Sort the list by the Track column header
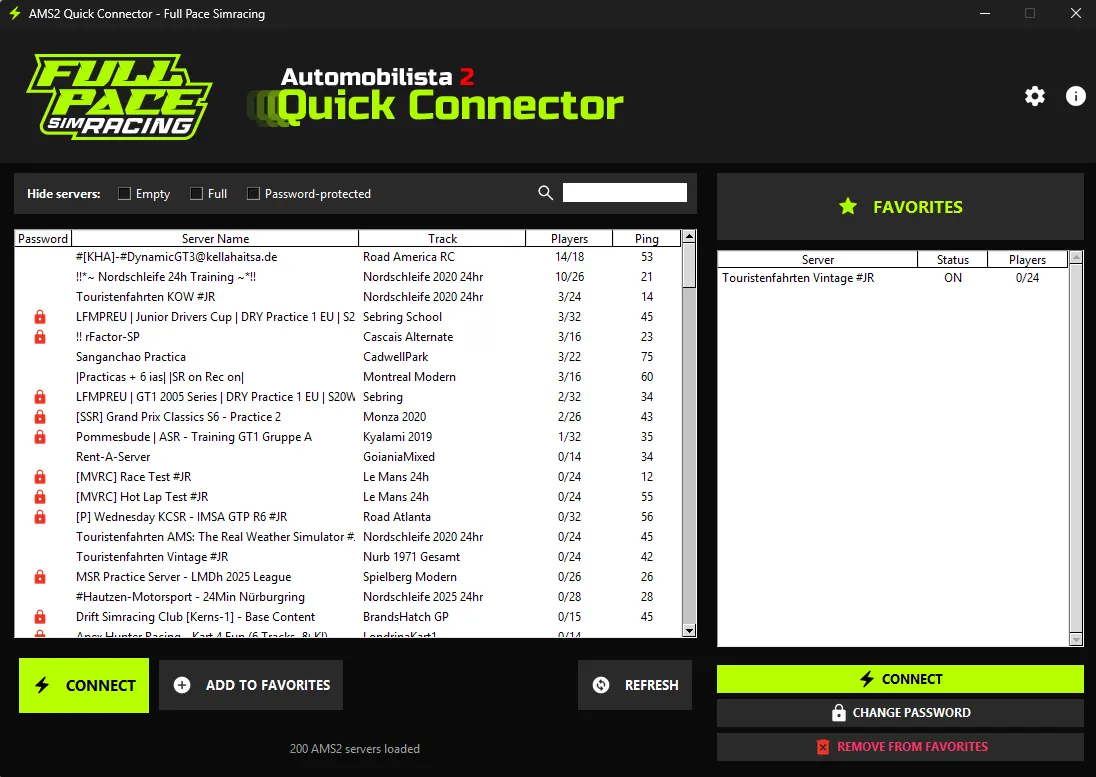 [x=442, y=239]
